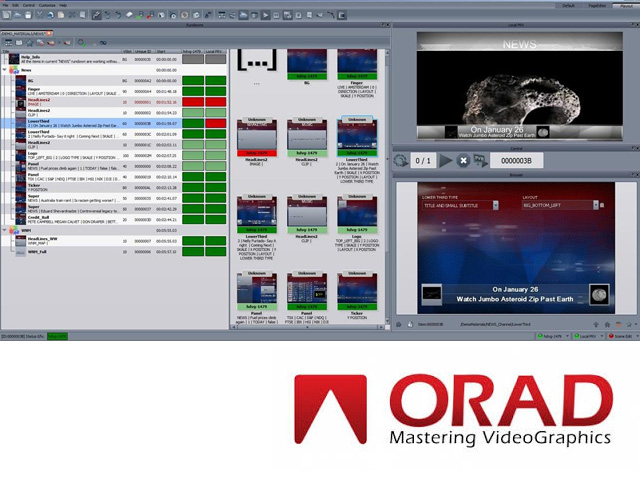Click the home icon in browser footer

point(607,324)
